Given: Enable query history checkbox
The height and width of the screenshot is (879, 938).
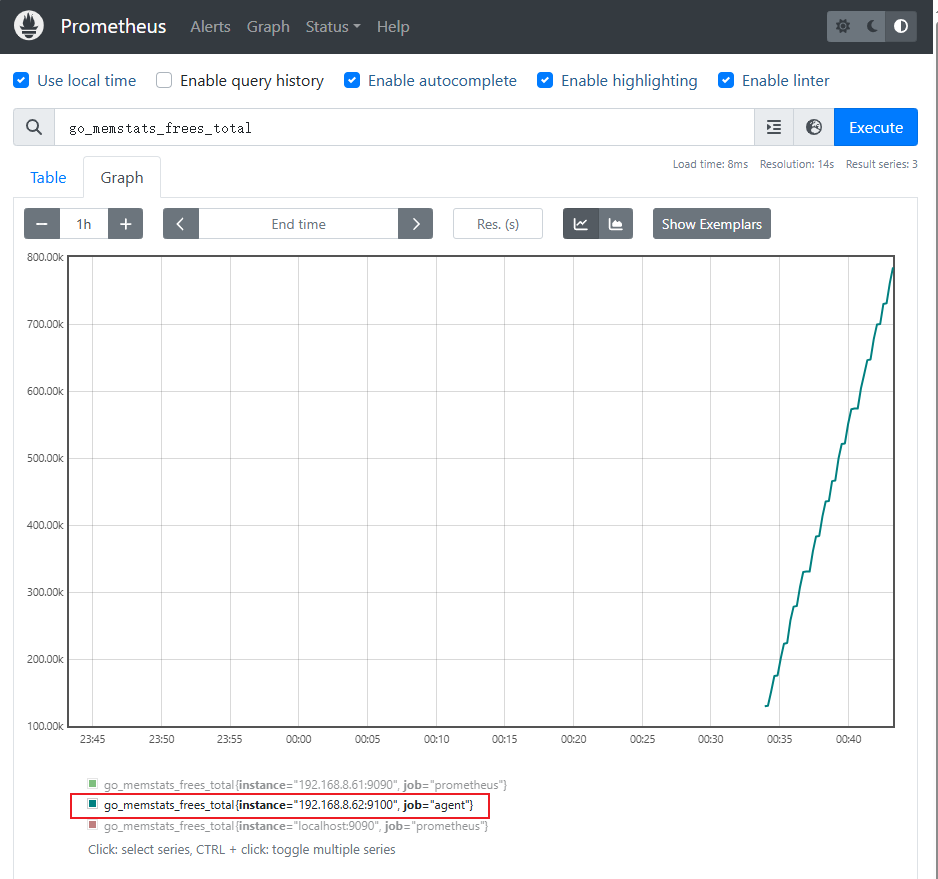Looking at the screenshot, I should [x=164, y=80].
